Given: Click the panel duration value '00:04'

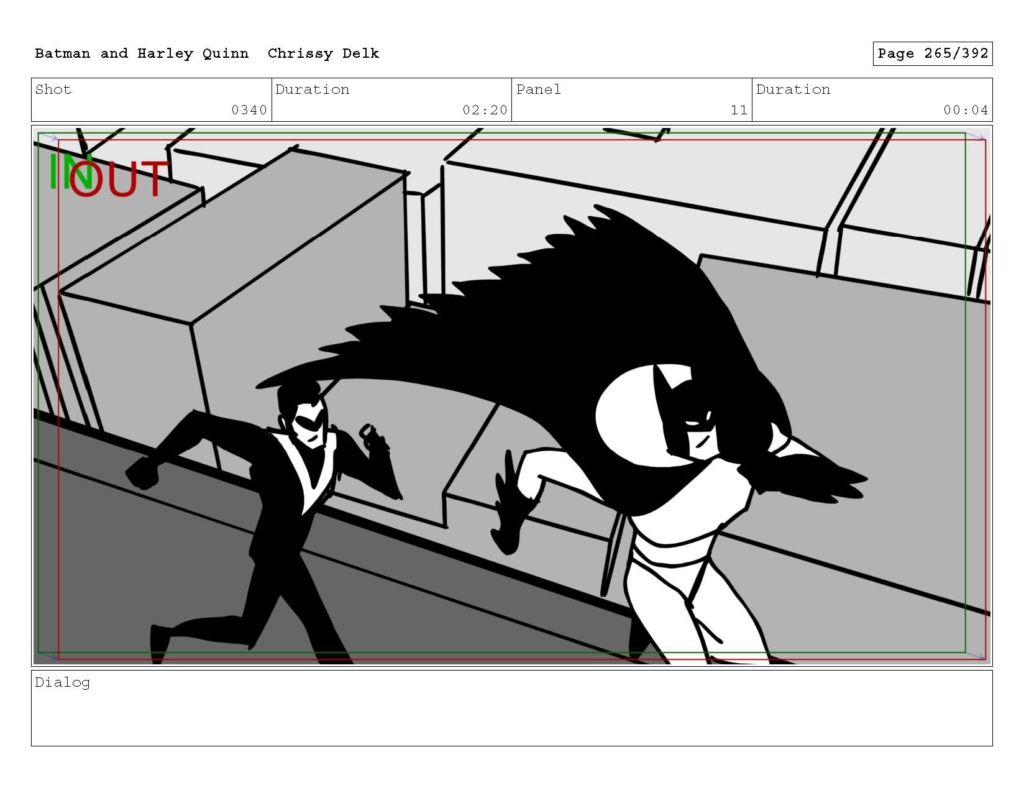Looking at the screenshot, I should 965,110.
